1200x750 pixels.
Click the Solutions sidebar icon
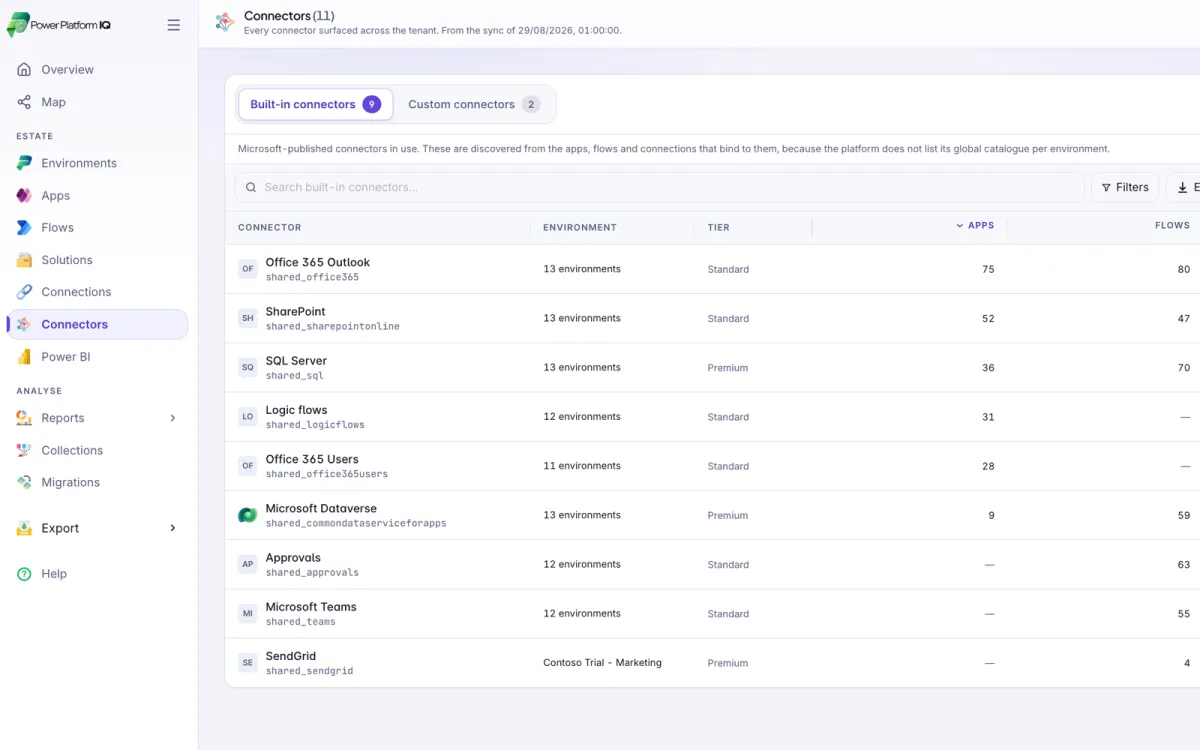point(24,260)
